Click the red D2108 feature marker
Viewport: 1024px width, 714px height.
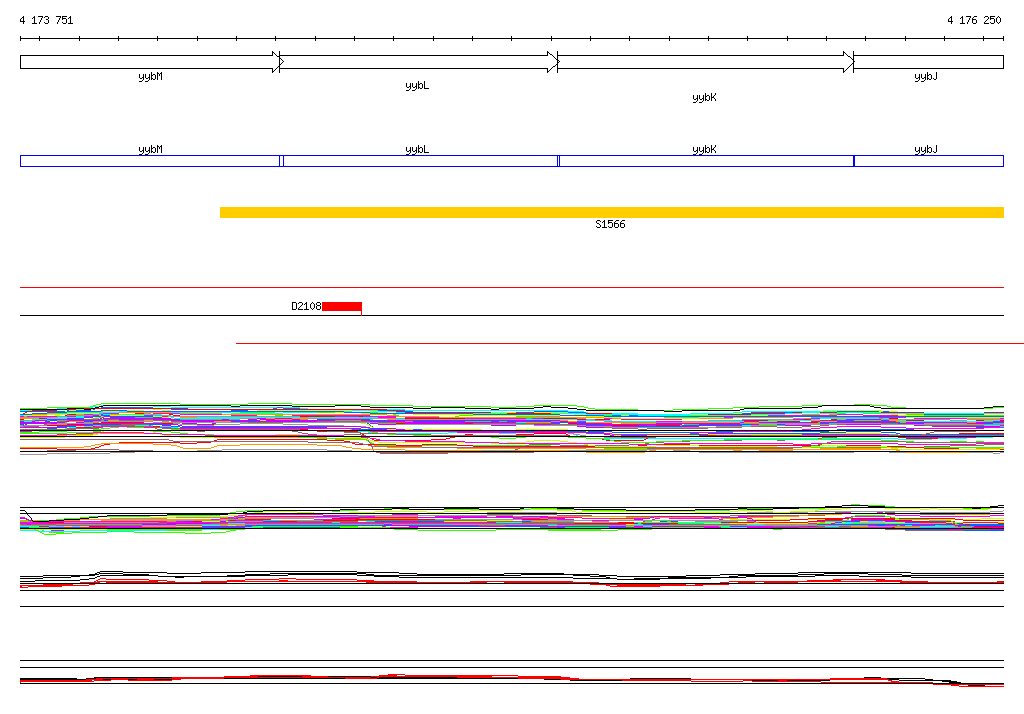(342, 306)
